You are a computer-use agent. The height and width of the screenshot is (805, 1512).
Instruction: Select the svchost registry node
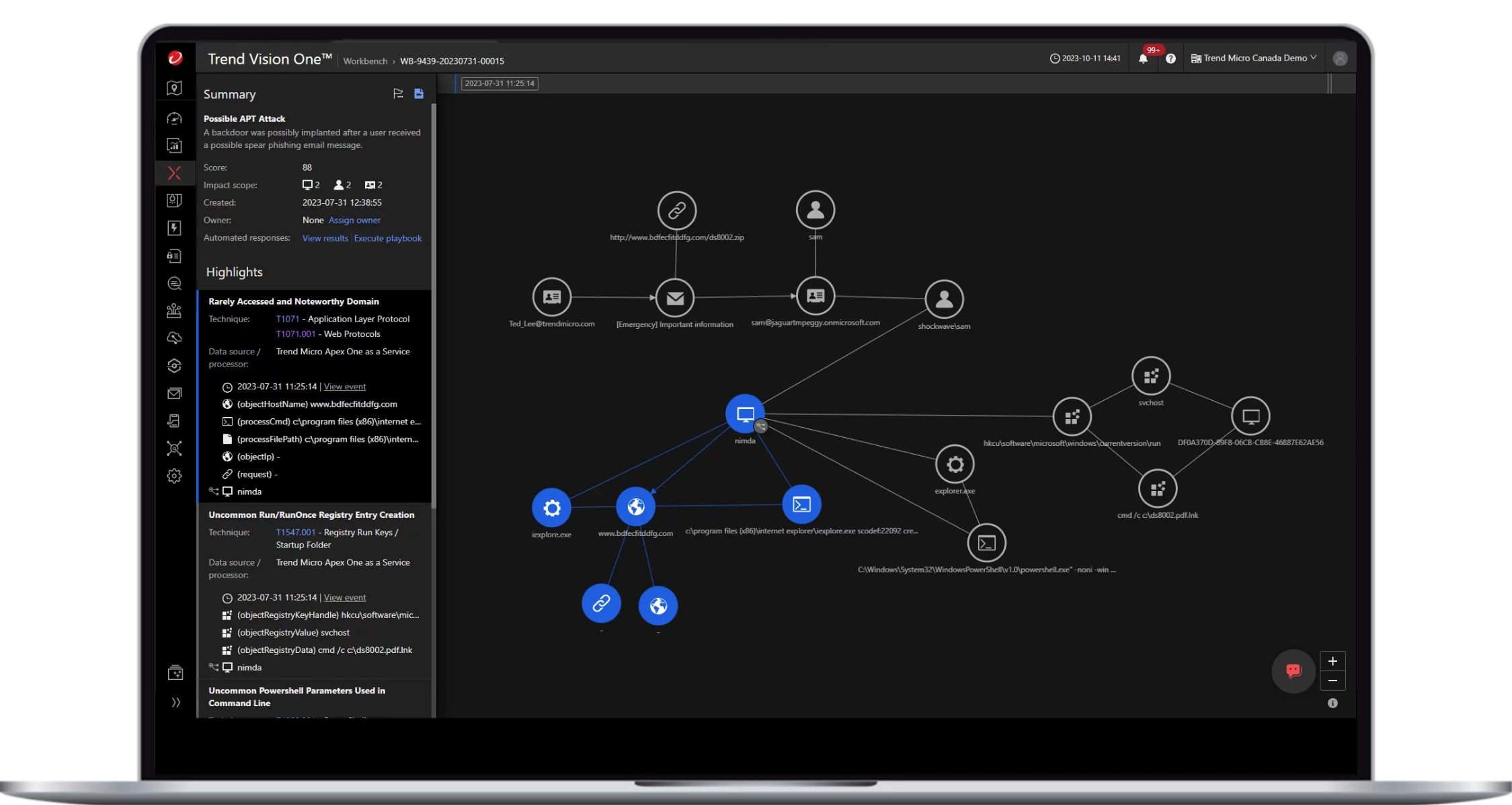coord(1151,376)
